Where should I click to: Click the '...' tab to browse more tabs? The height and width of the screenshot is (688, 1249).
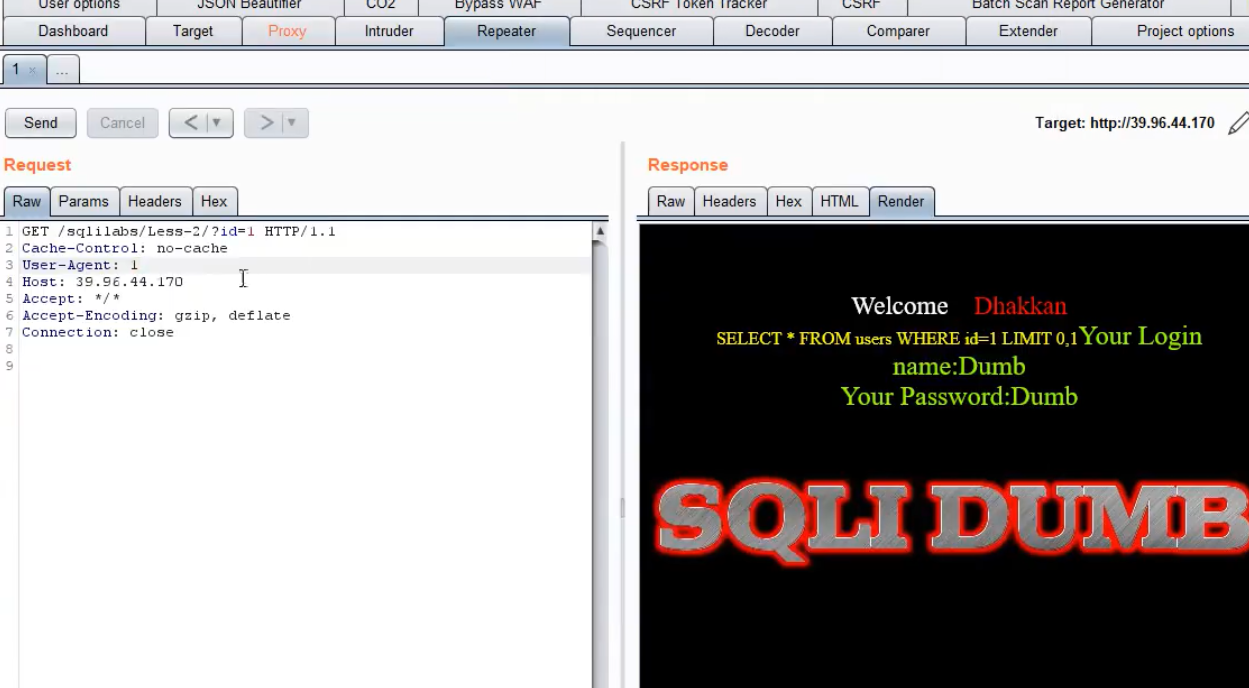pyautogui.click(x=62, y=70)
